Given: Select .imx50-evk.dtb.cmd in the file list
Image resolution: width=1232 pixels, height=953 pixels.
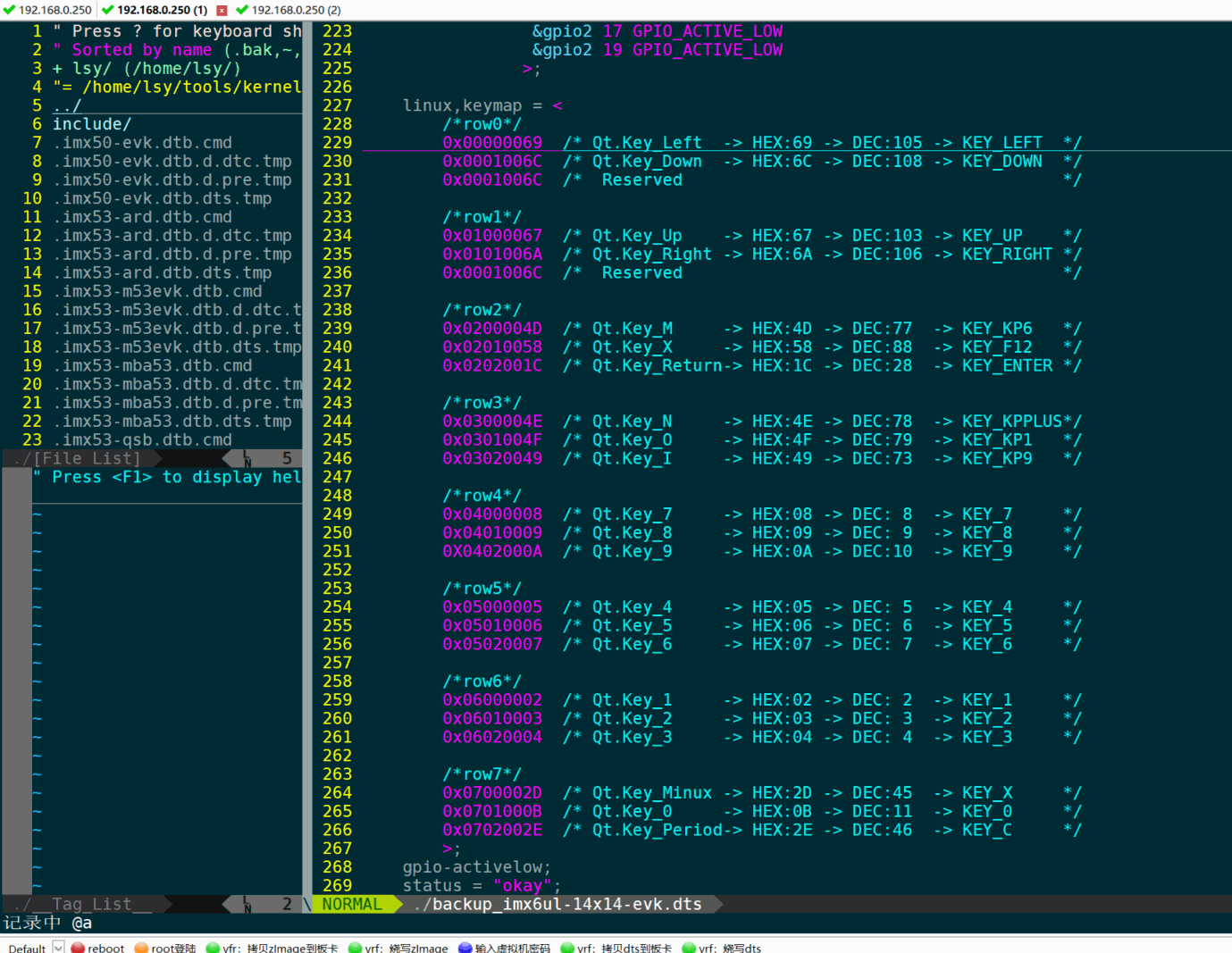Looking at the screenshot, I should (x=142, y=143).
